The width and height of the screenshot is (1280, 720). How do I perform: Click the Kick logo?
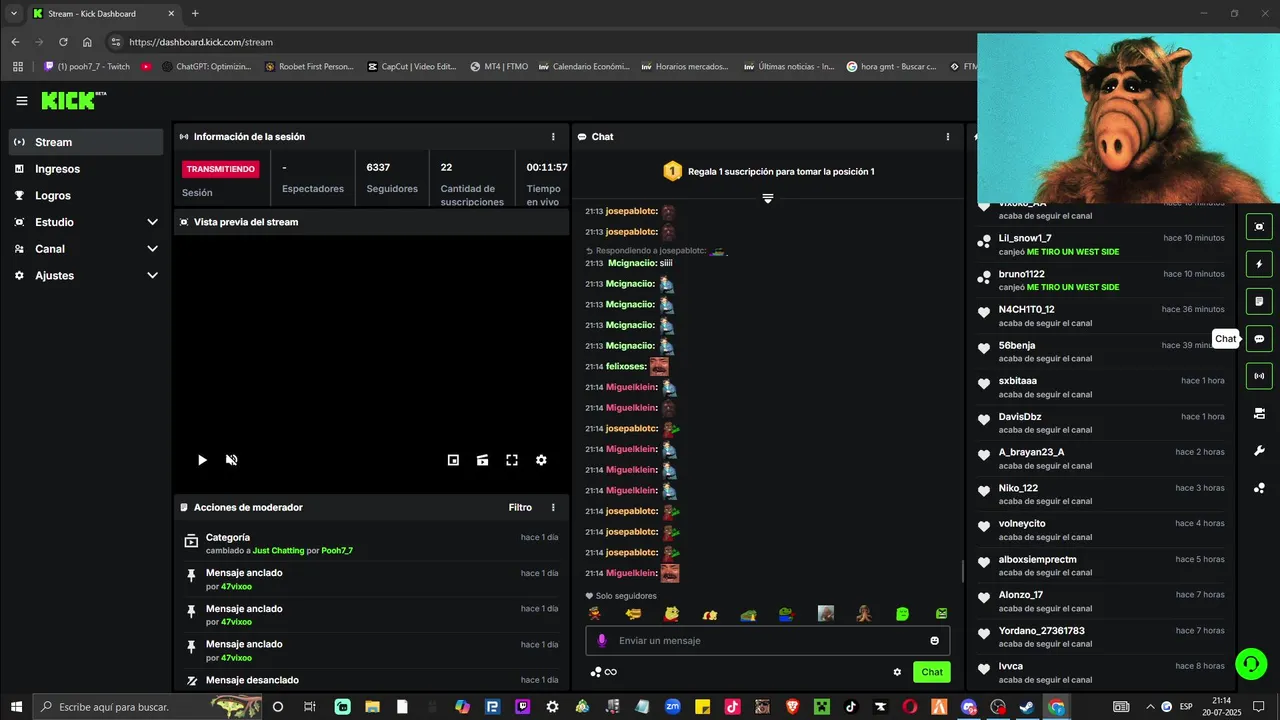pos(73,100)
